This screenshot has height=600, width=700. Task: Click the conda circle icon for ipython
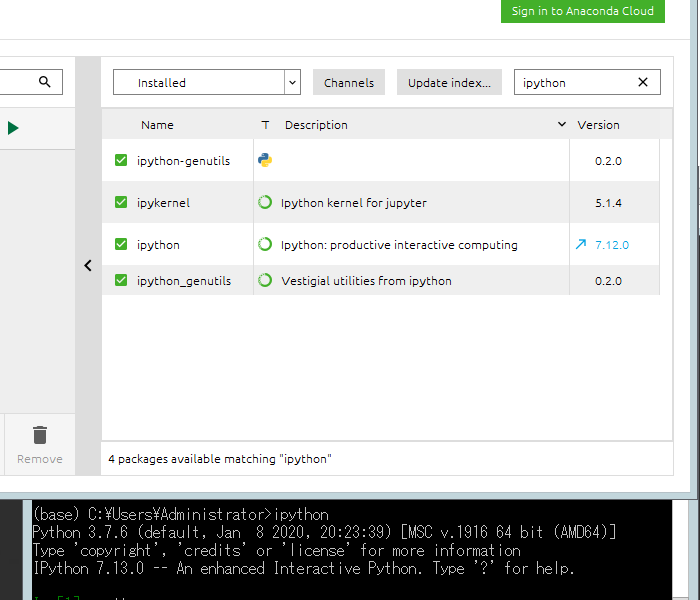pyautogui.click(x=265, y=244)
